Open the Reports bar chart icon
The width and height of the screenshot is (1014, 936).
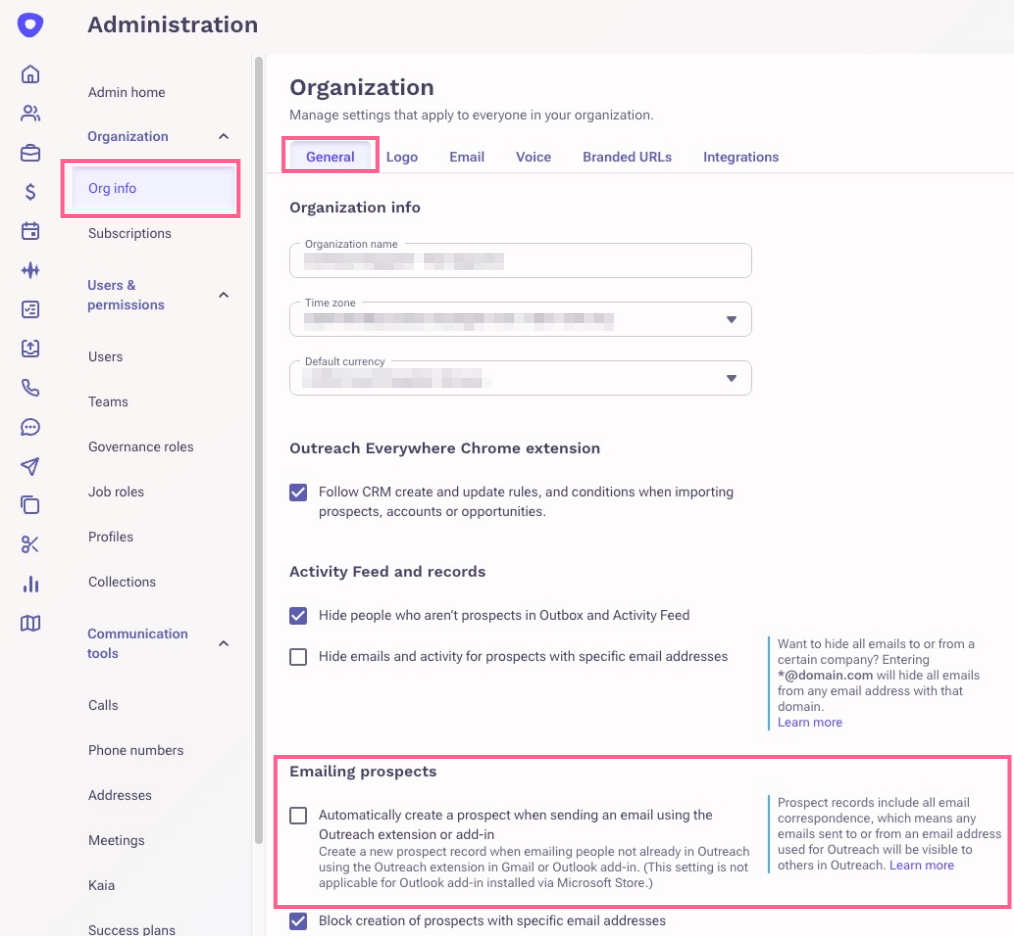[x=30, y=584]
